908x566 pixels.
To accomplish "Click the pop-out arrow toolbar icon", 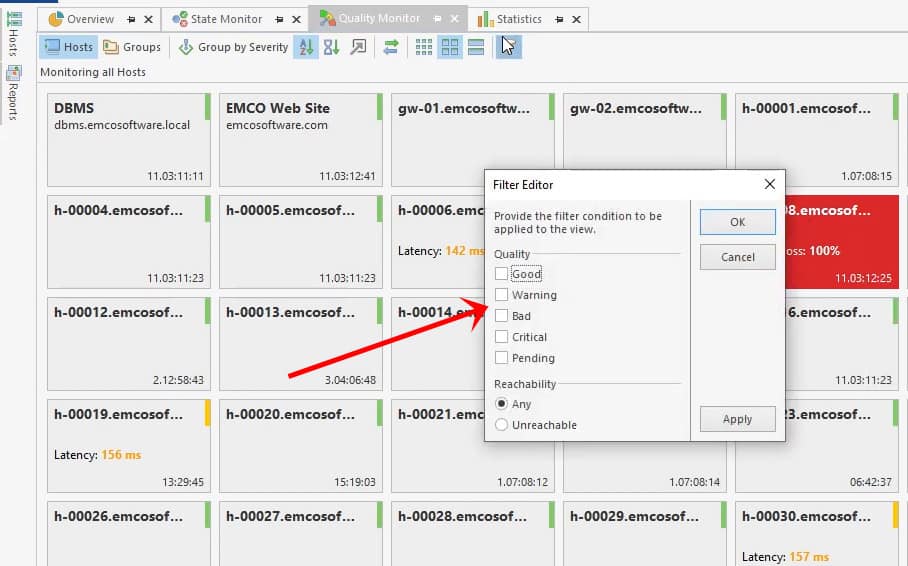I will tap(358, 47).
